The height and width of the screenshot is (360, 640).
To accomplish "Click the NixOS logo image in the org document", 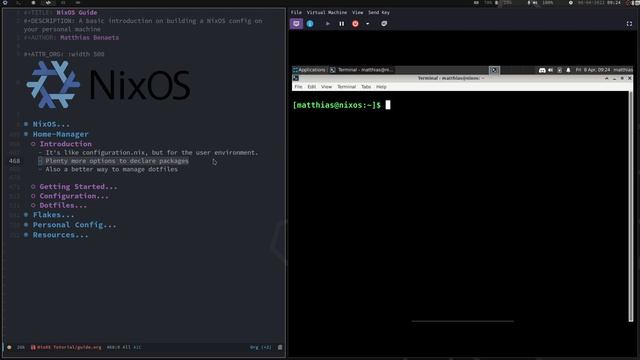I will tap(108, 85).
